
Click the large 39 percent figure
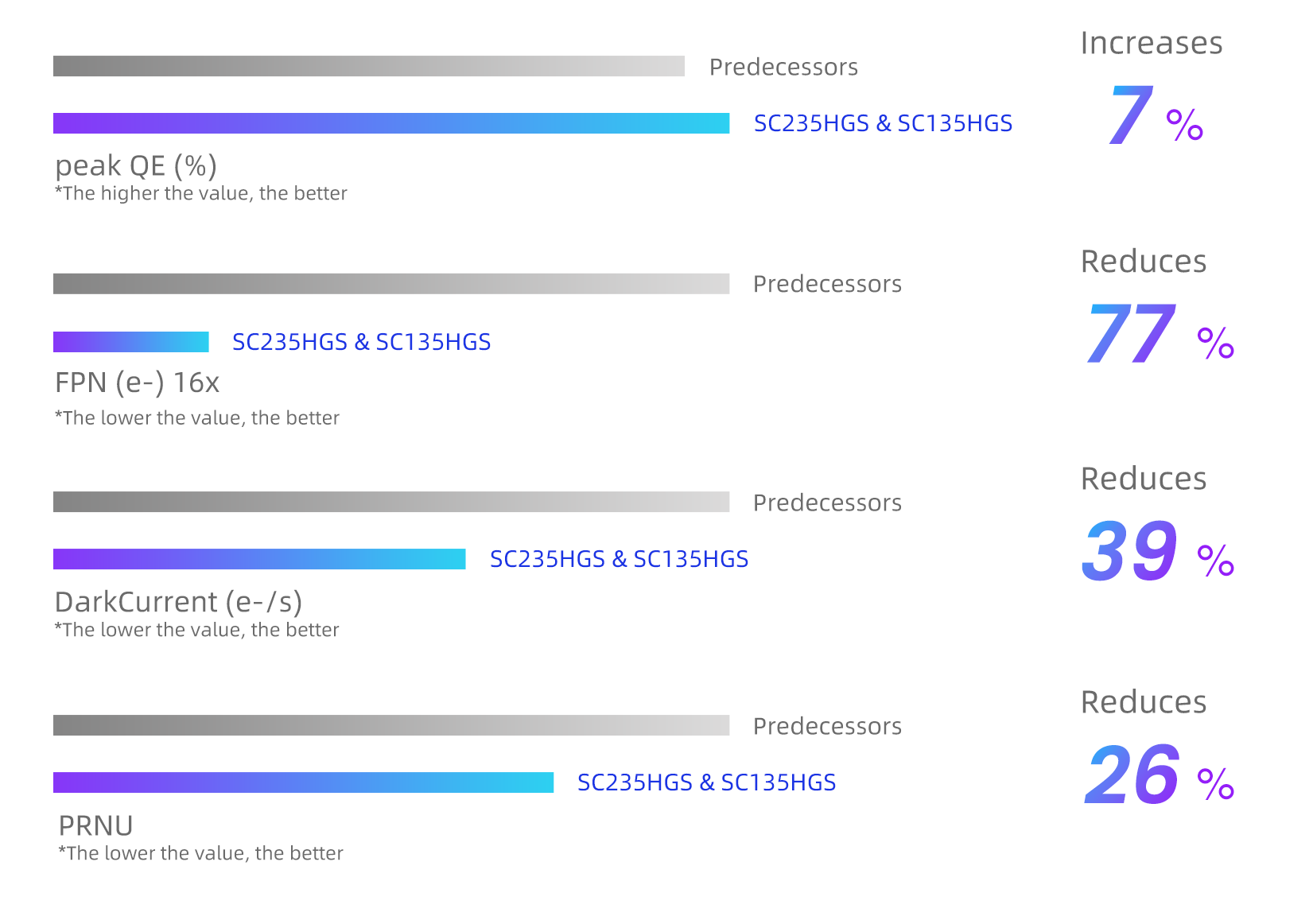1129,551
